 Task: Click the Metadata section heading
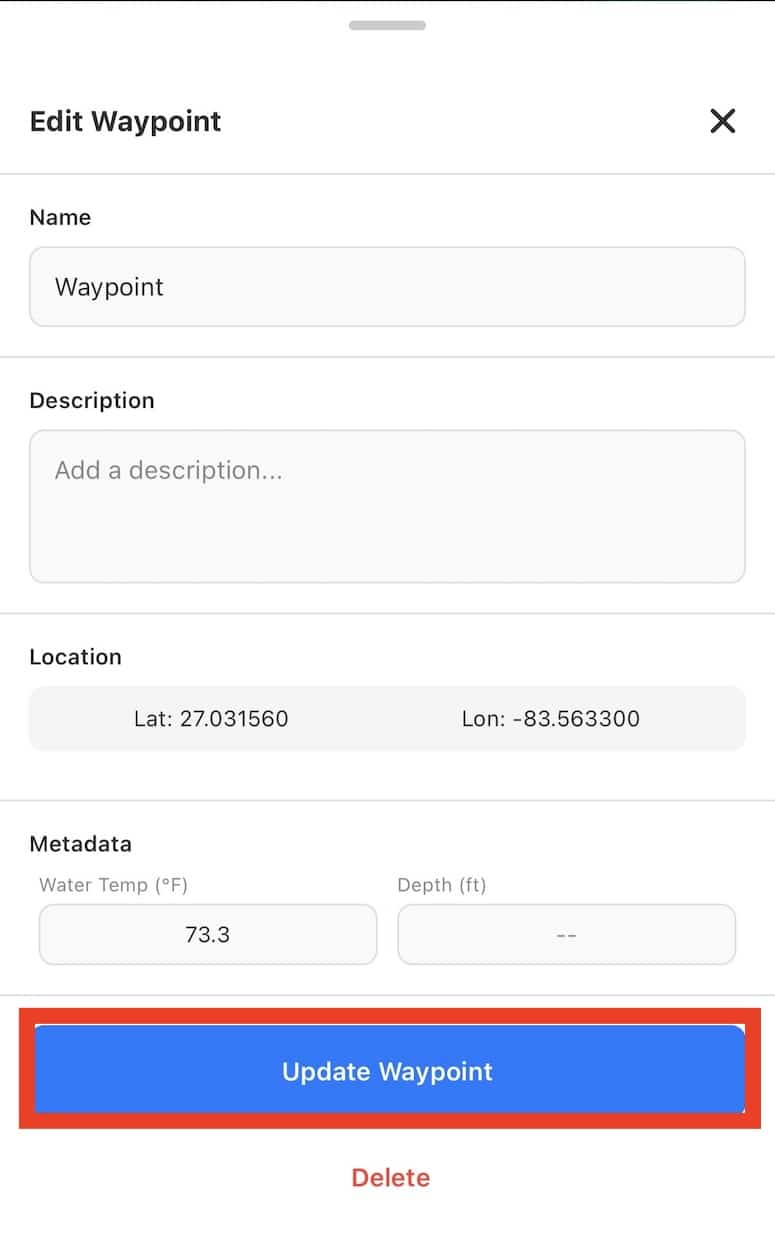(80, 843)
